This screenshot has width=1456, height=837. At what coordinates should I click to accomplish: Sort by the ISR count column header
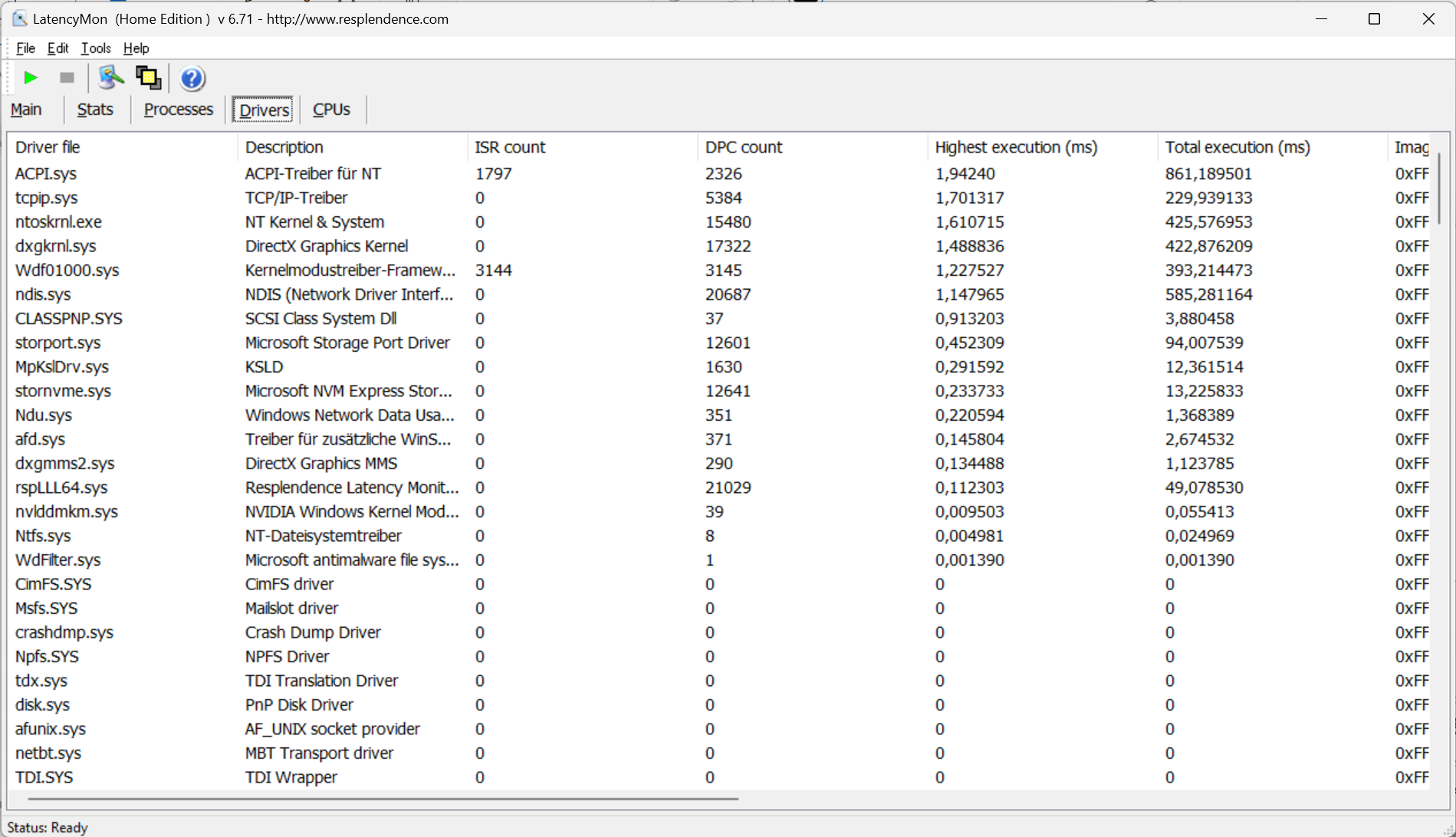tap(583, 147)
